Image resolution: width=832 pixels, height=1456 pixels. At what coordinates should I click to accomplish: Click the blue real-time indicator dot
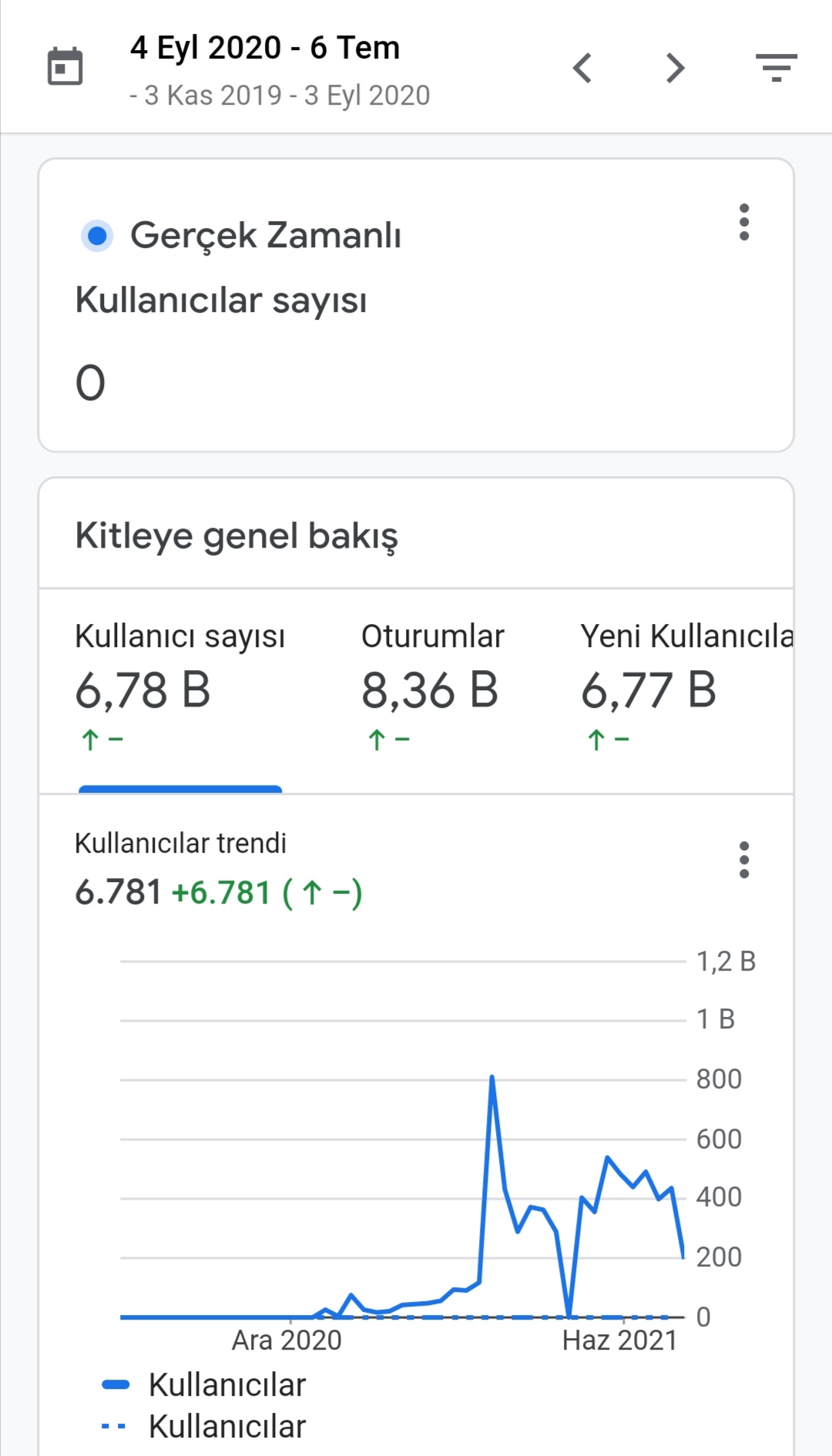[x=97, y=236]
